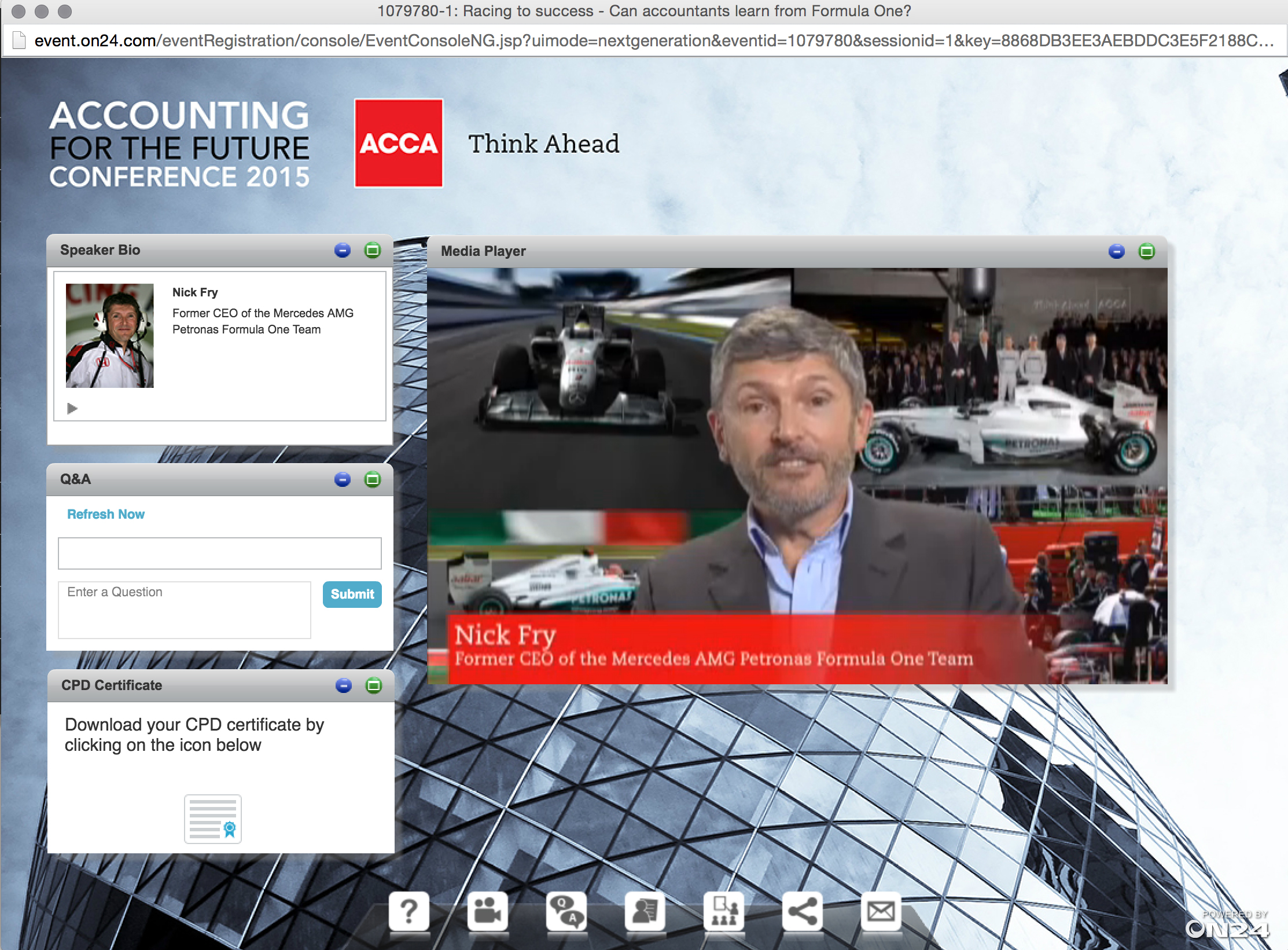
Task: Minimize the Media Player panel
Action: (1117, 251)
